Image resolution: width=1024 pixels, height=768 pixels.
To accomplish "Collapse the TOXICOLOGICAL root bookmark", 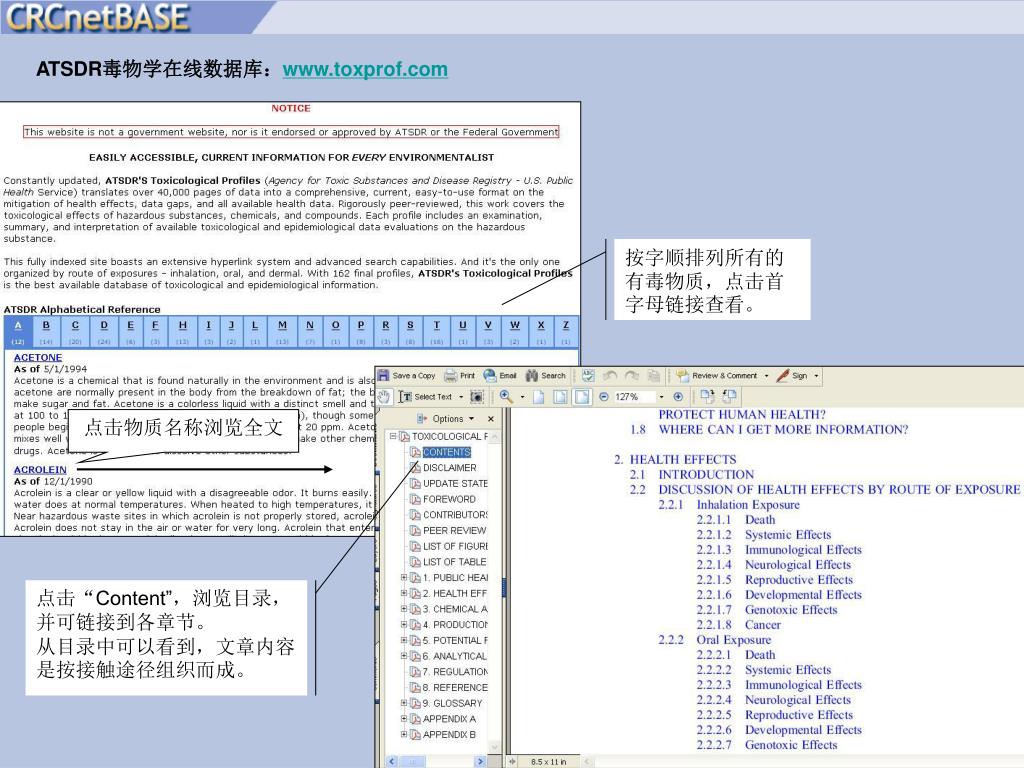I will (393, 436).
